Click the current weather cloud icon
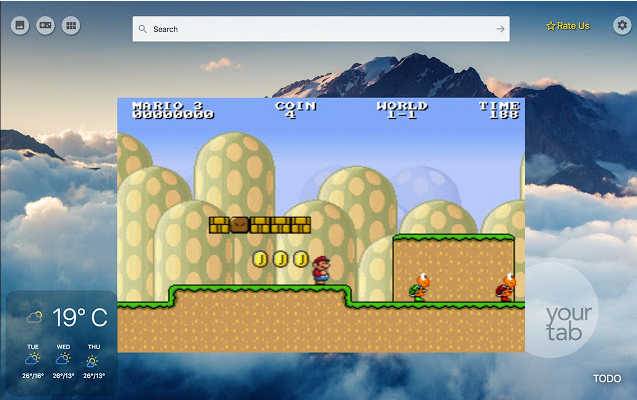 click(x=35, y=317)
